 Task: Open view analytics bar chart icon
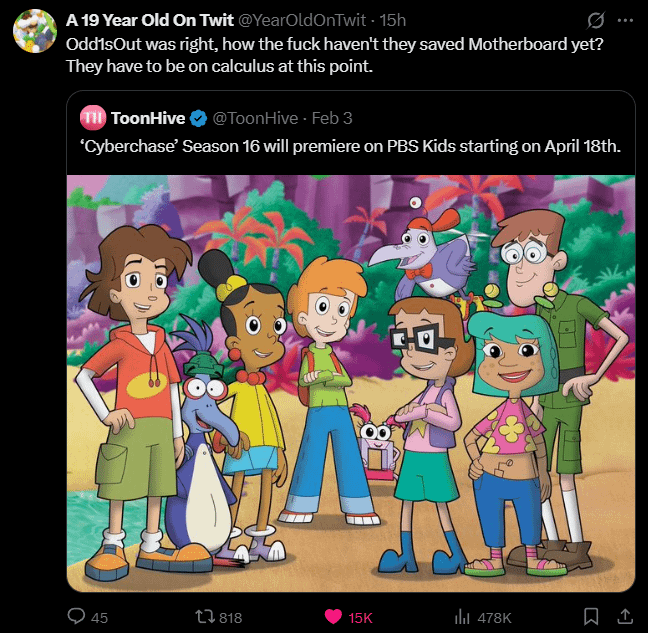coord(462,617)
